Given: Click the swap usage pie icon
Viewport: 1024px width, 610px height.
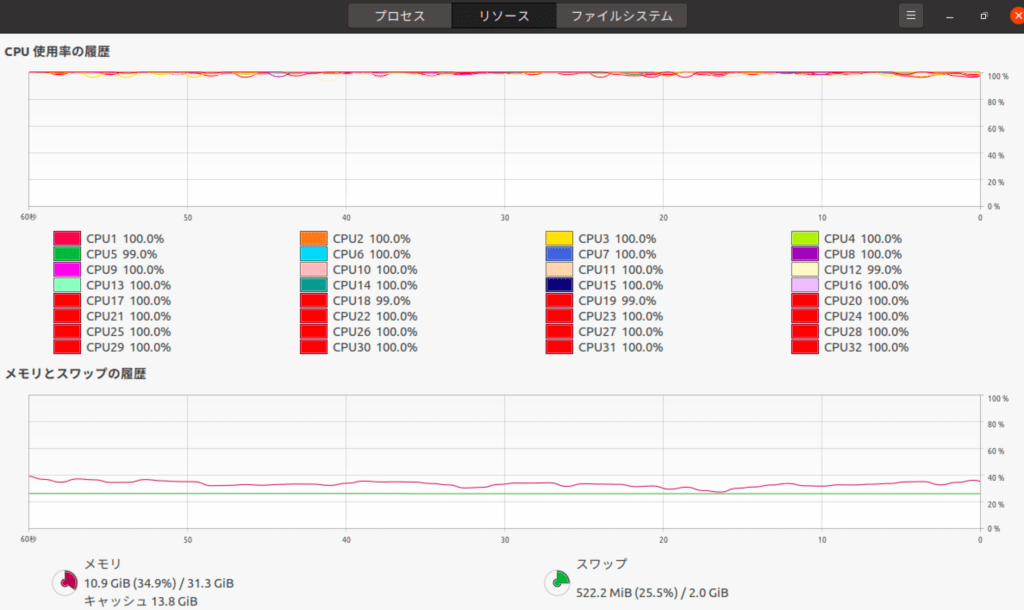Looking at the screenshot, I should click(558, 581).
